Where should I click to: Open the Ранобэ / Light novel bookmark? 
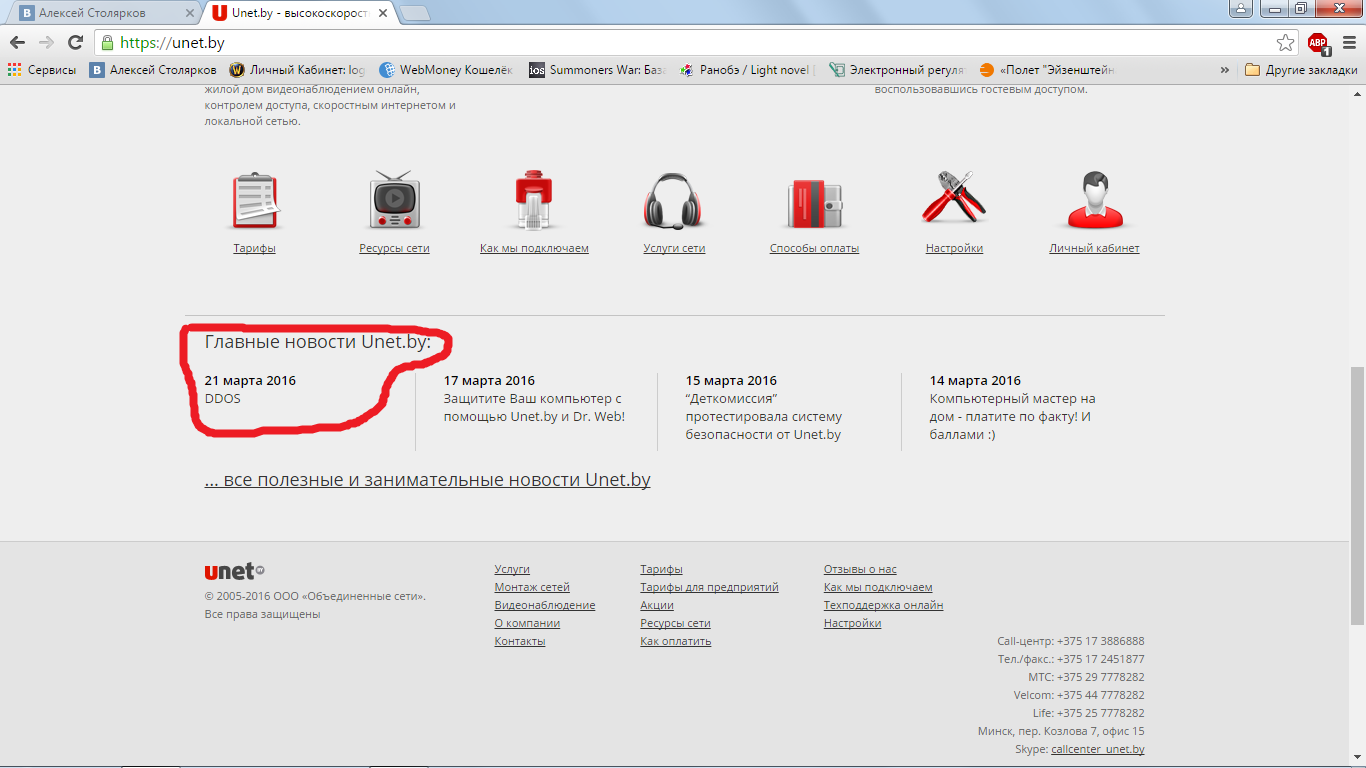pos(748,70)
